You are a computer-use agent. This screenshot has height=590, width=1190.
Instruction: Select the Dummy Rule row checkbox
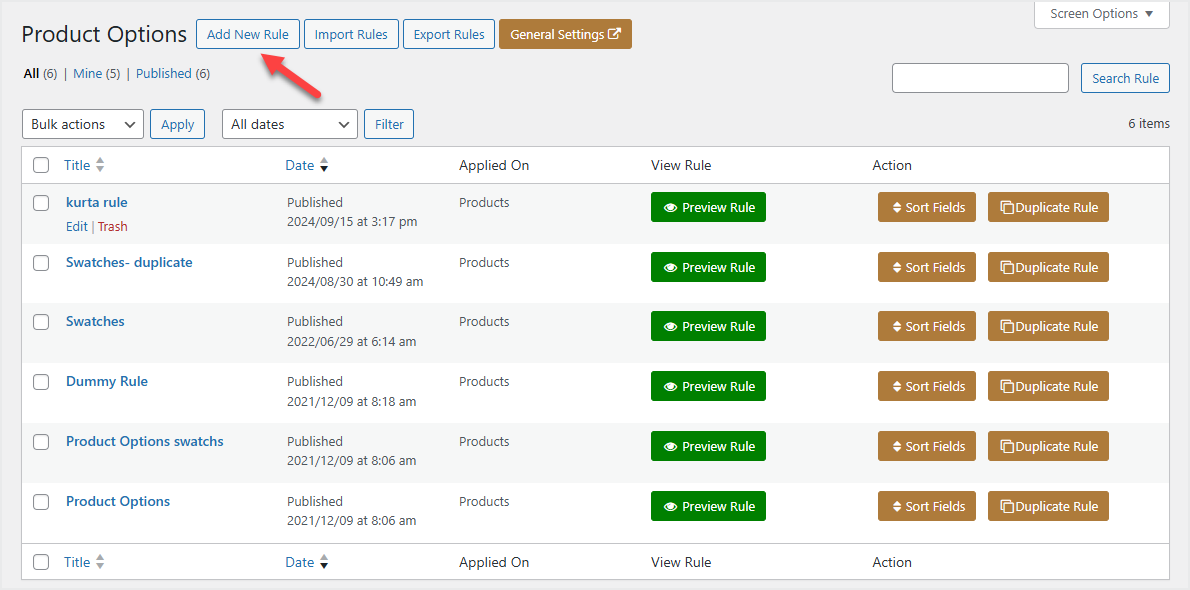point(41,382)
